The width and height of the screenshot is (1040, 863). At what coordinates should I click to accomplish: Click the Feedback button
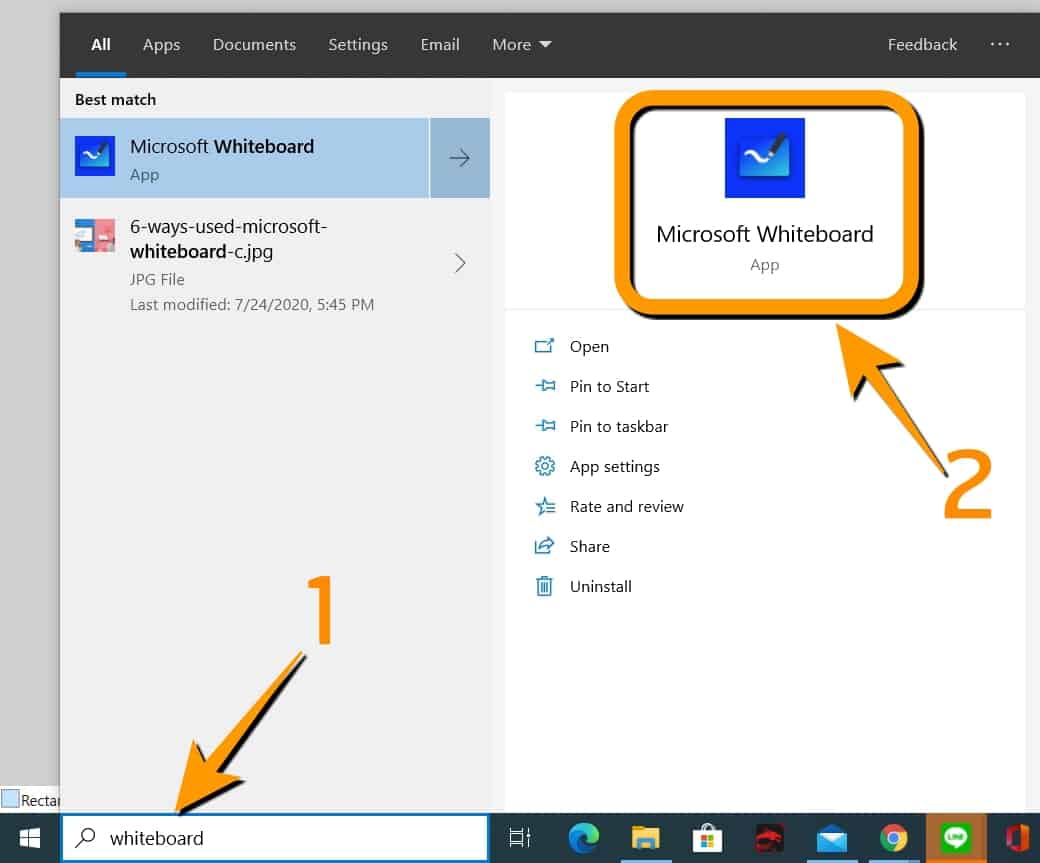[x=922, y=45]
